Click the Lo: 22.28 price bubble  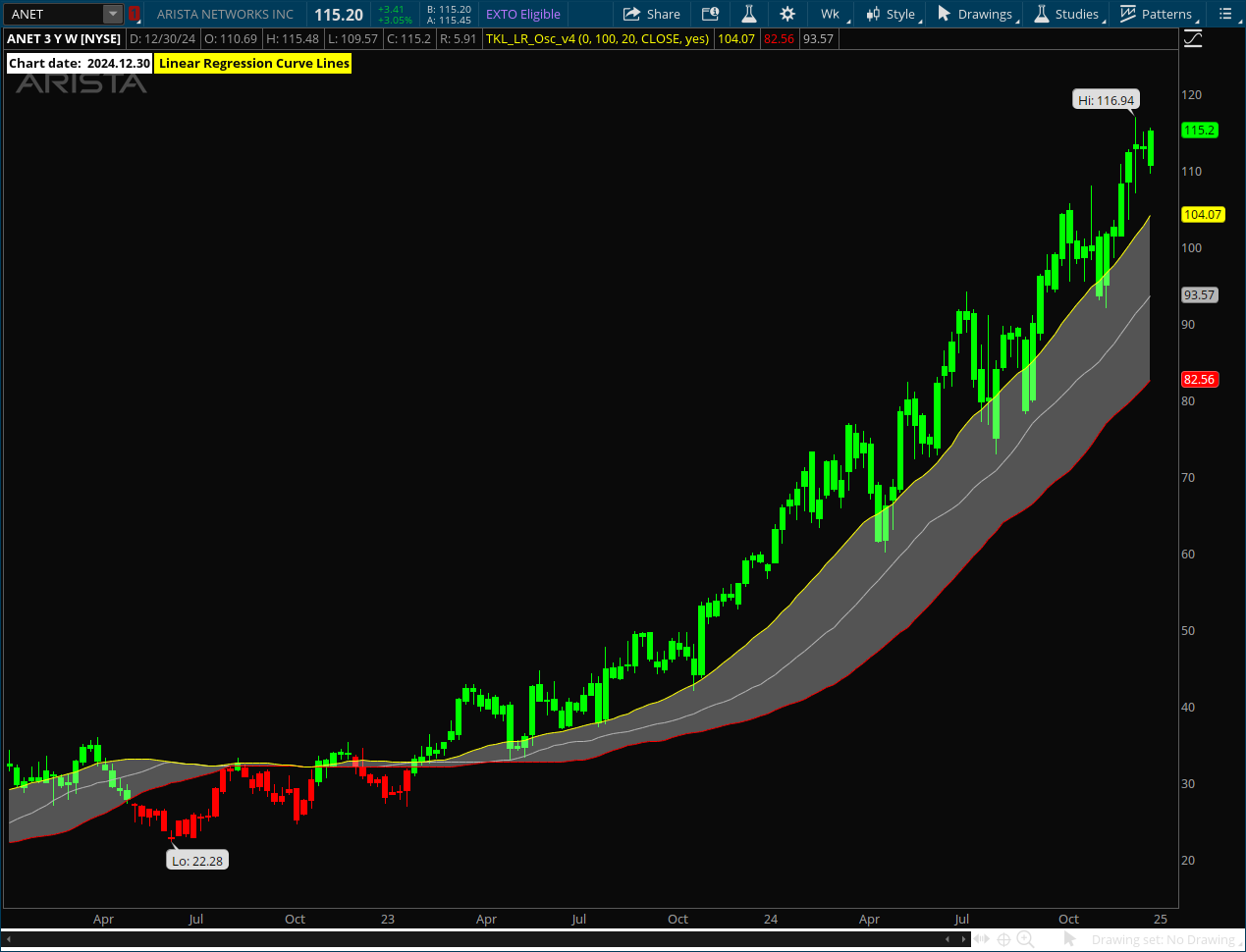coord(197,861)
